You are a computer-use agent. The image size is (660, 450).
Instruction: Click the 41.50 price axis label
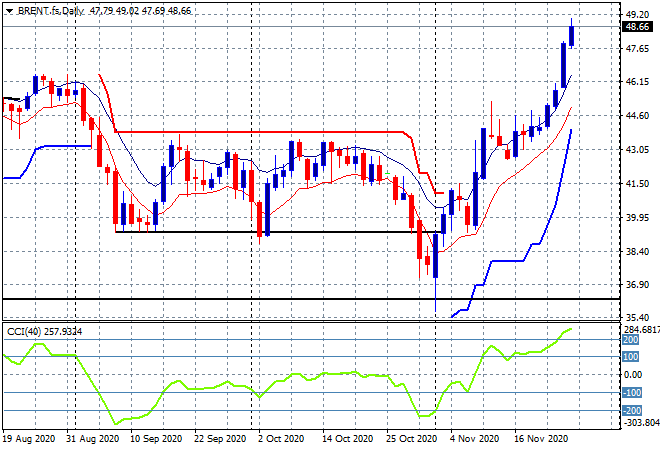[637, 184]
